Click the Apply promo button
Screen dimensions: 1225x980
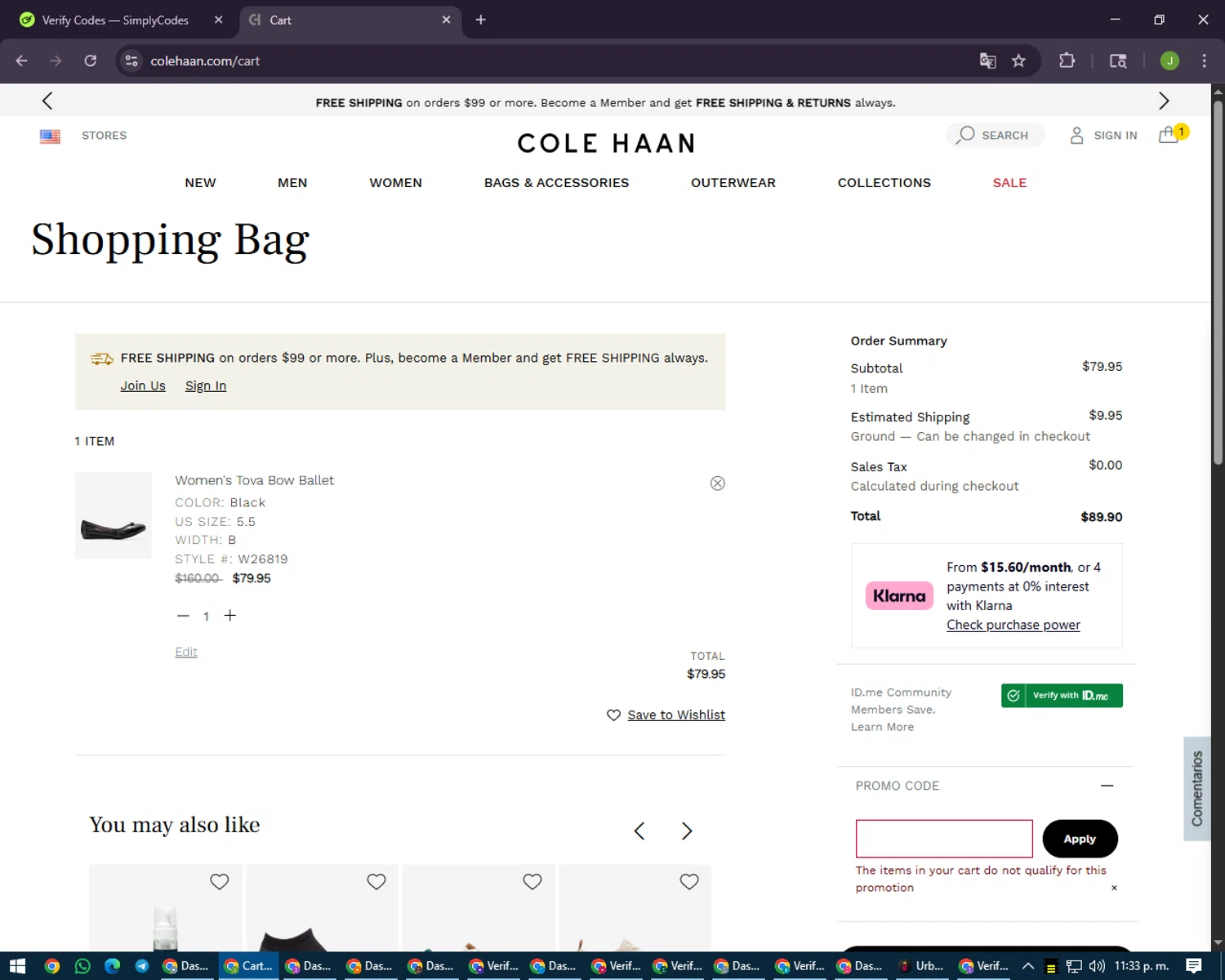click(x=1080, y=839)
